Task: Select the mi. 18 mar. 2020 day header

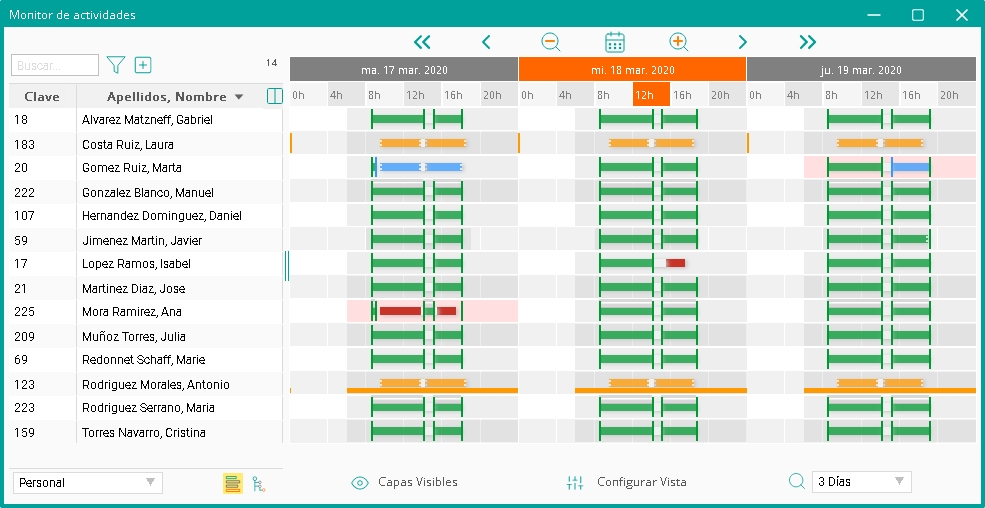Action: (632, 70)
